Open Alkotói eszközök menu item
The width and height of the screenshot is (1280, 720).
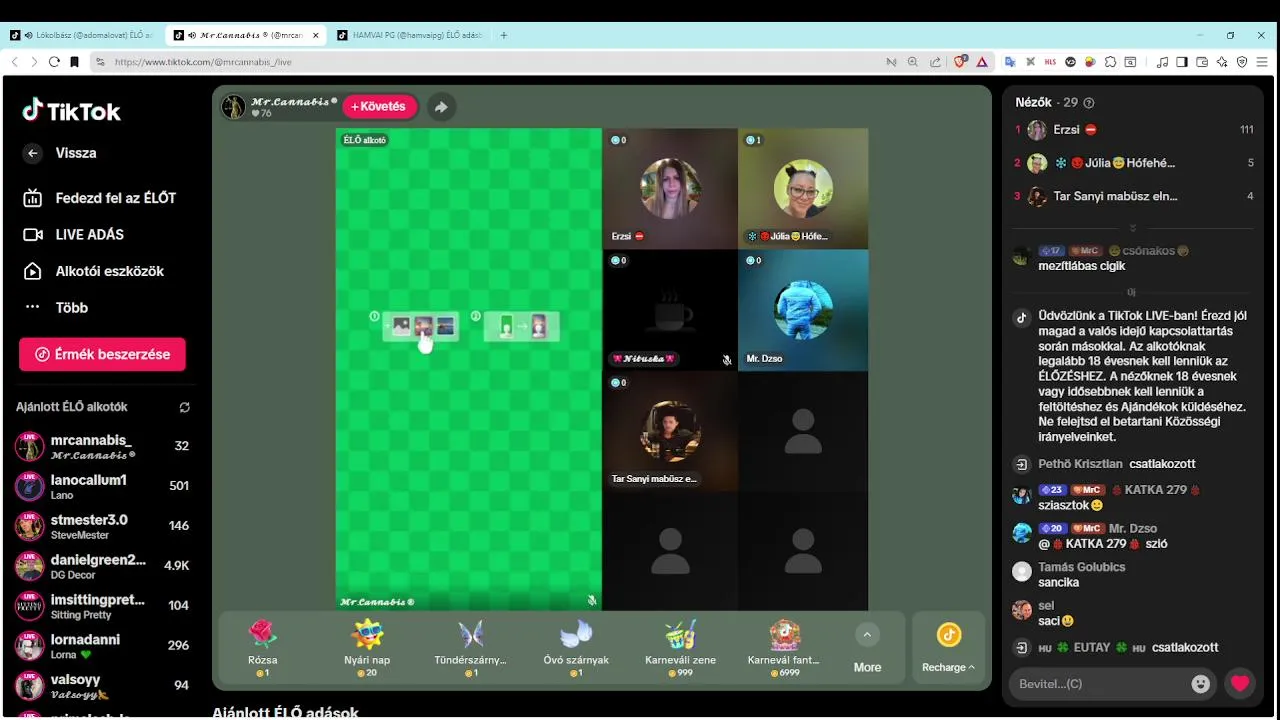click(95, 271)
